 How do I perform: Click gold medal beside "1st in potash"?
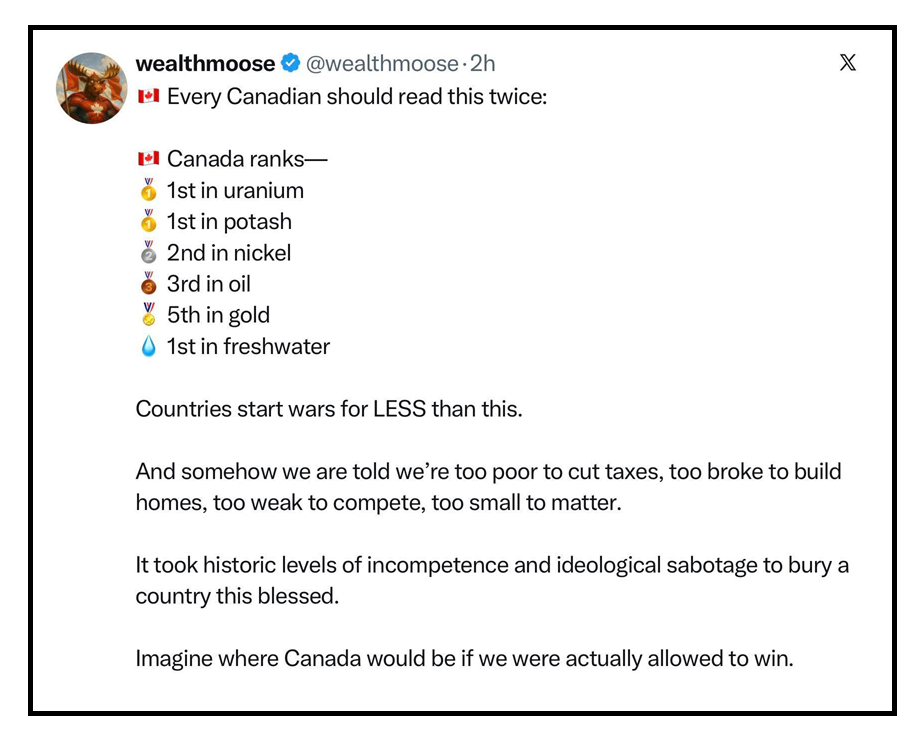coord(149,221)
